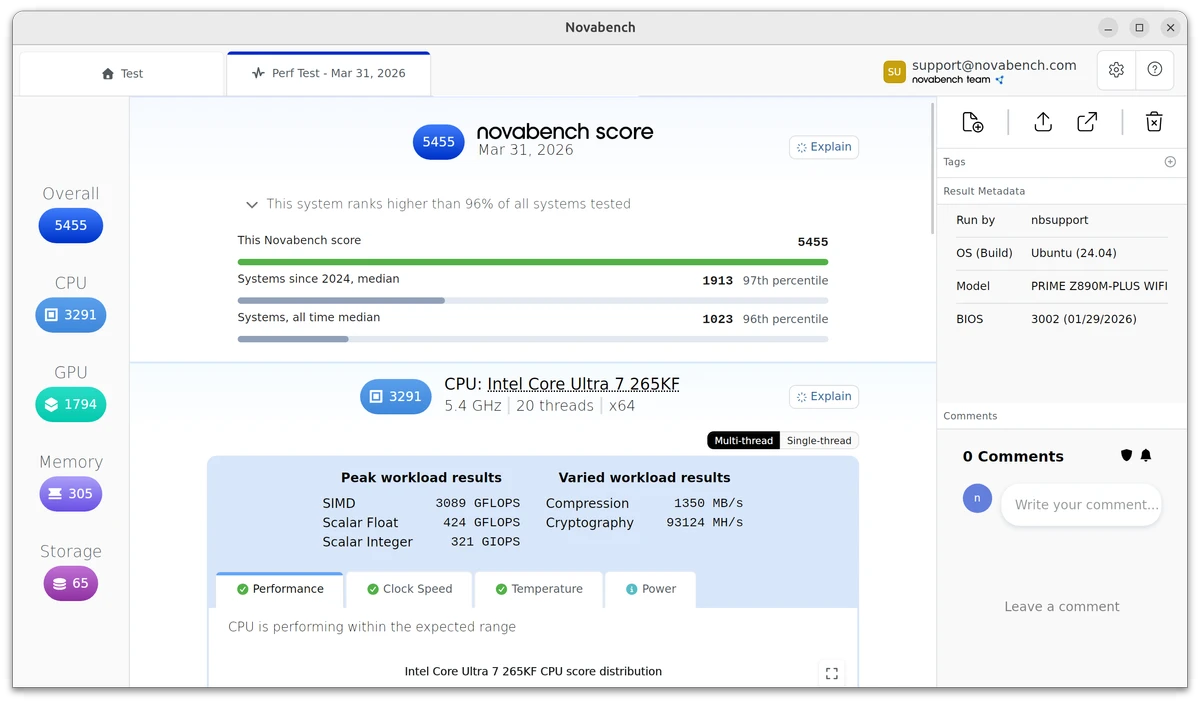The width and height of the screenshot is (1200, 703).
Task: Open result in external window icon
Action: [x=1087, y=122]
